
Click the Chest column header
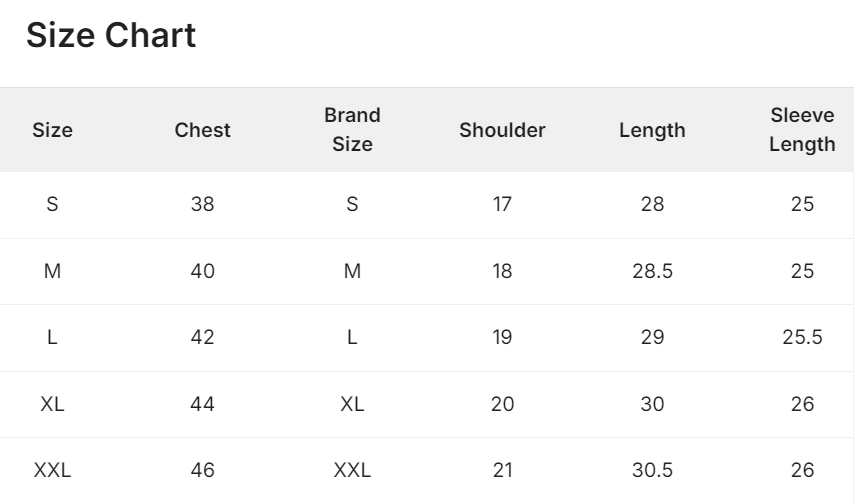click(x=203, y=130)
